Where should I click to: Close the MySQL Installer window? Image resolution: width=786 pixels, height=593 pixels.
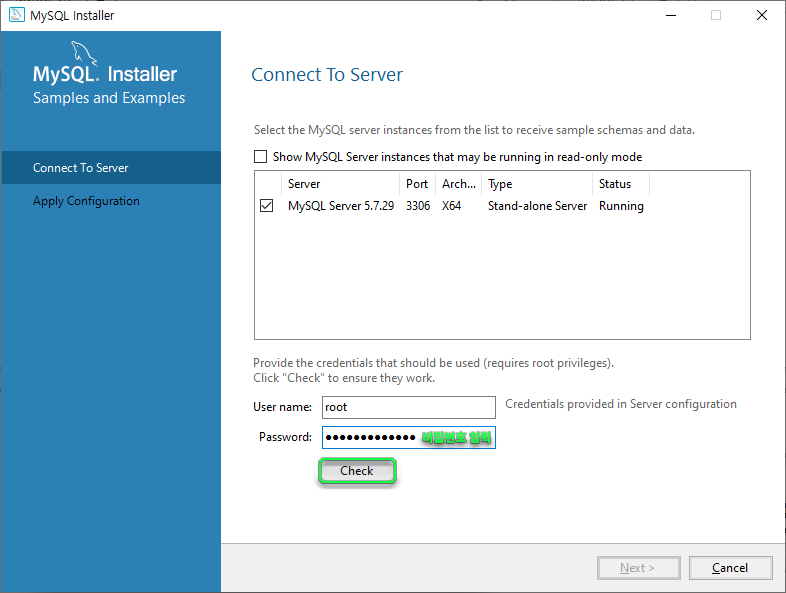[x=761, y=16]
